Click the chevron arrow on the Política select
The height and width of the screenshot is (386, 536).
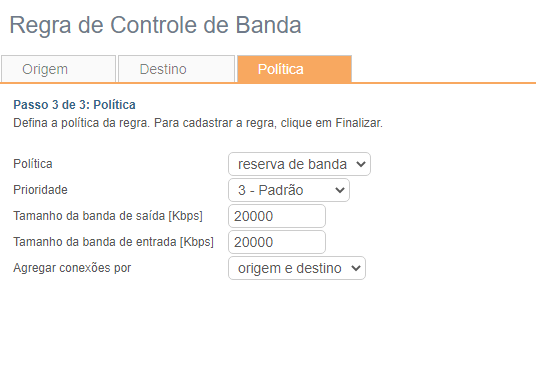(361, 164)
